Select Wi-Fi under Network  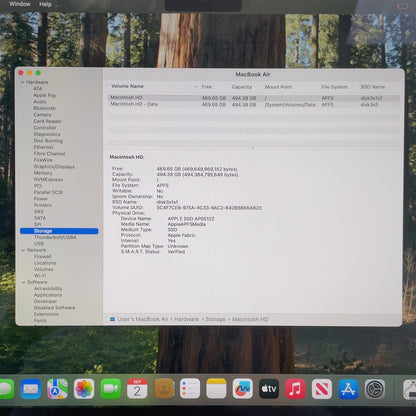pos(40,276)
